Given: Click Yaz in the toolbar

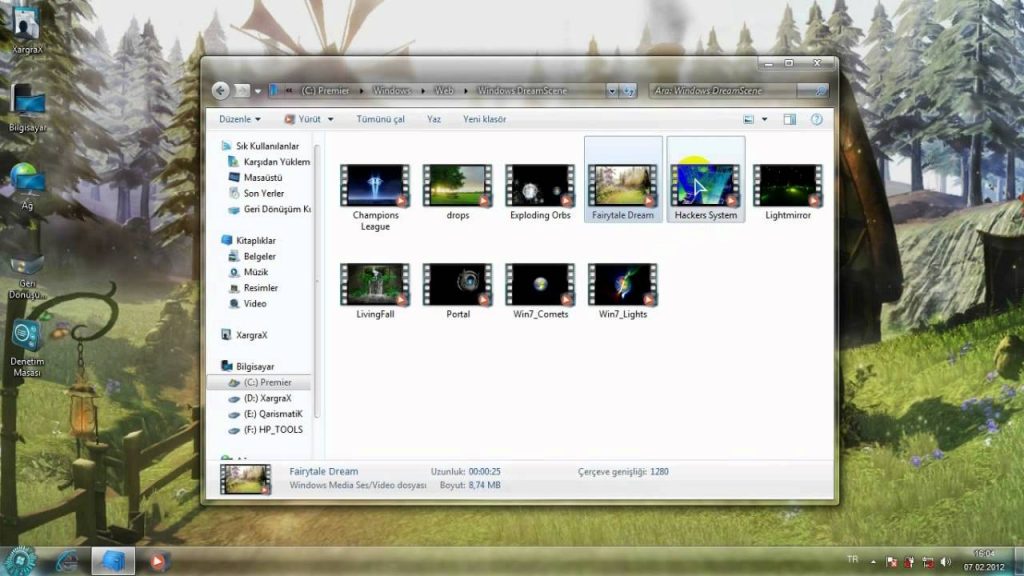Looking at the screenshot, I should 434,119.
